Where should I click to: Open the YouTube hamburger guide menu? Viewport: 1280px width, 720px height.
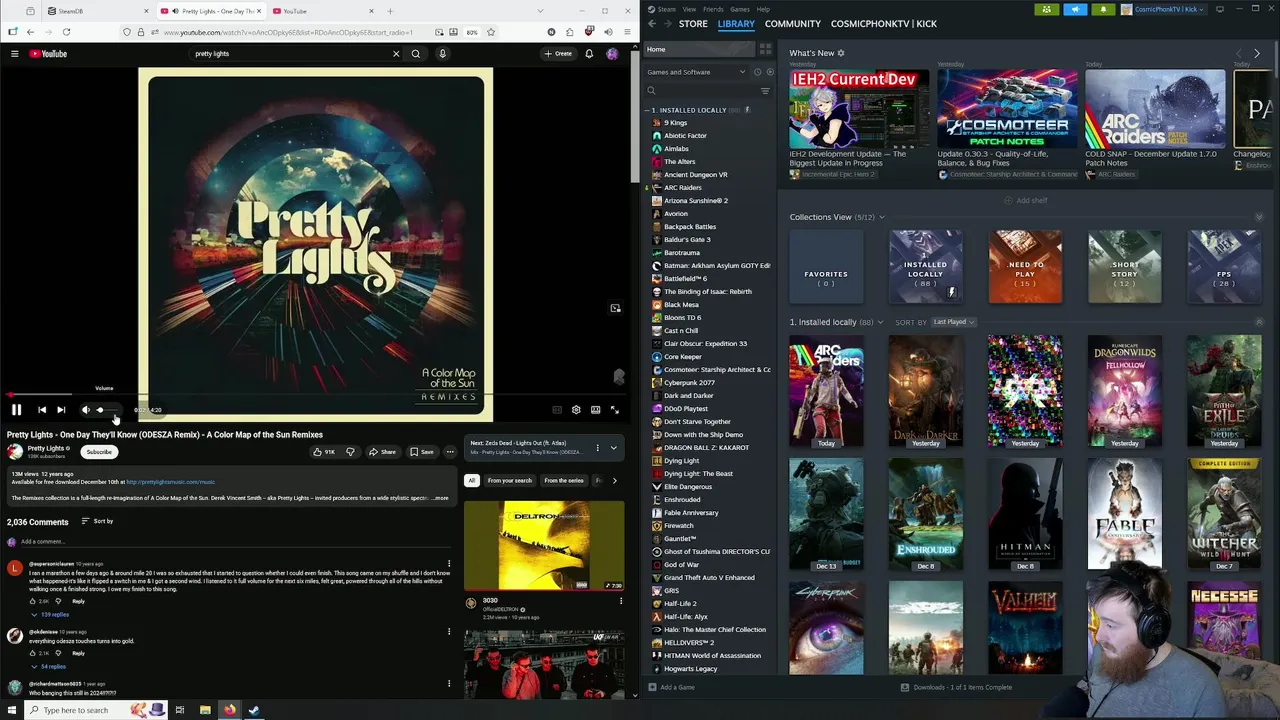click(14, 54)
